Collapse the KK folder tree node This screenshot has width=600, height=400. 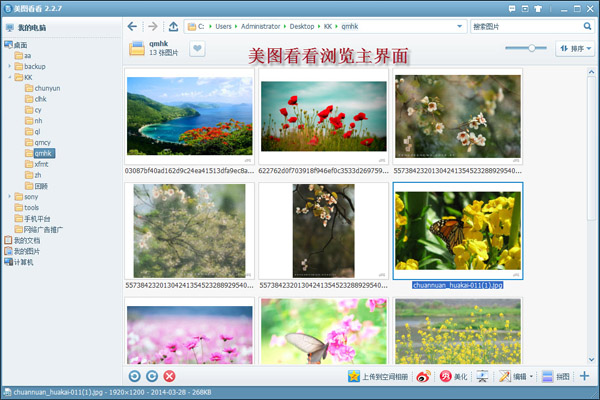(10, 77)
